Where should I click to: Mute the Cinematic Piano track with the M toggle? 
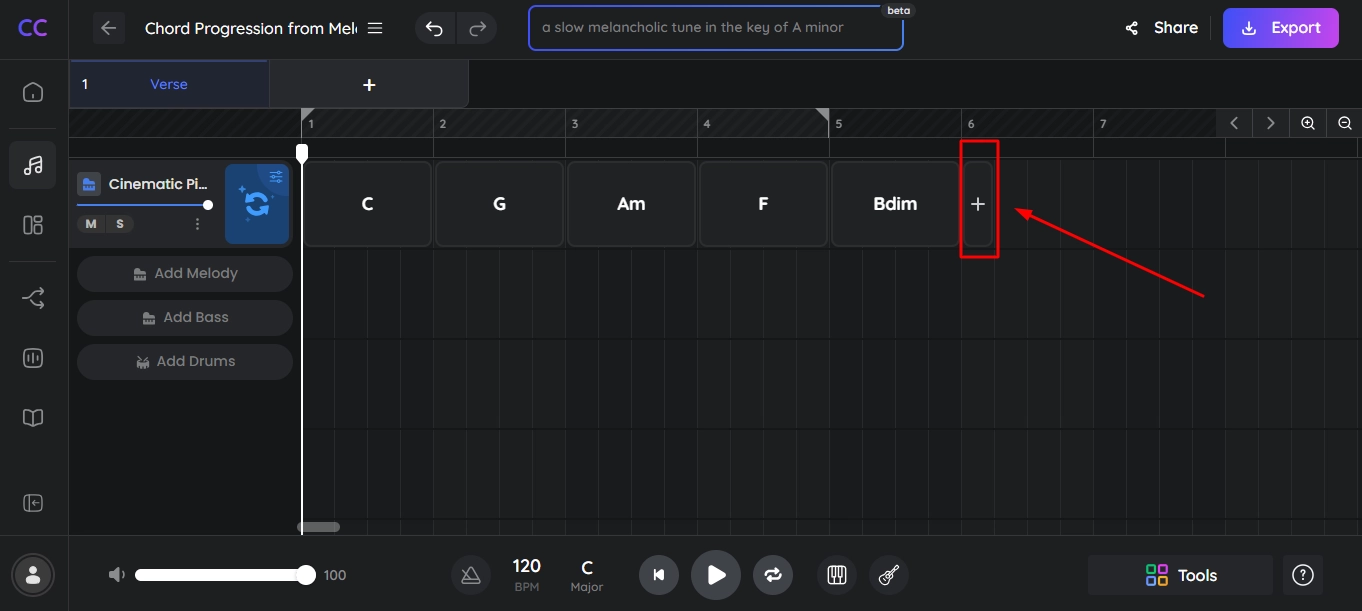(91, 224)
